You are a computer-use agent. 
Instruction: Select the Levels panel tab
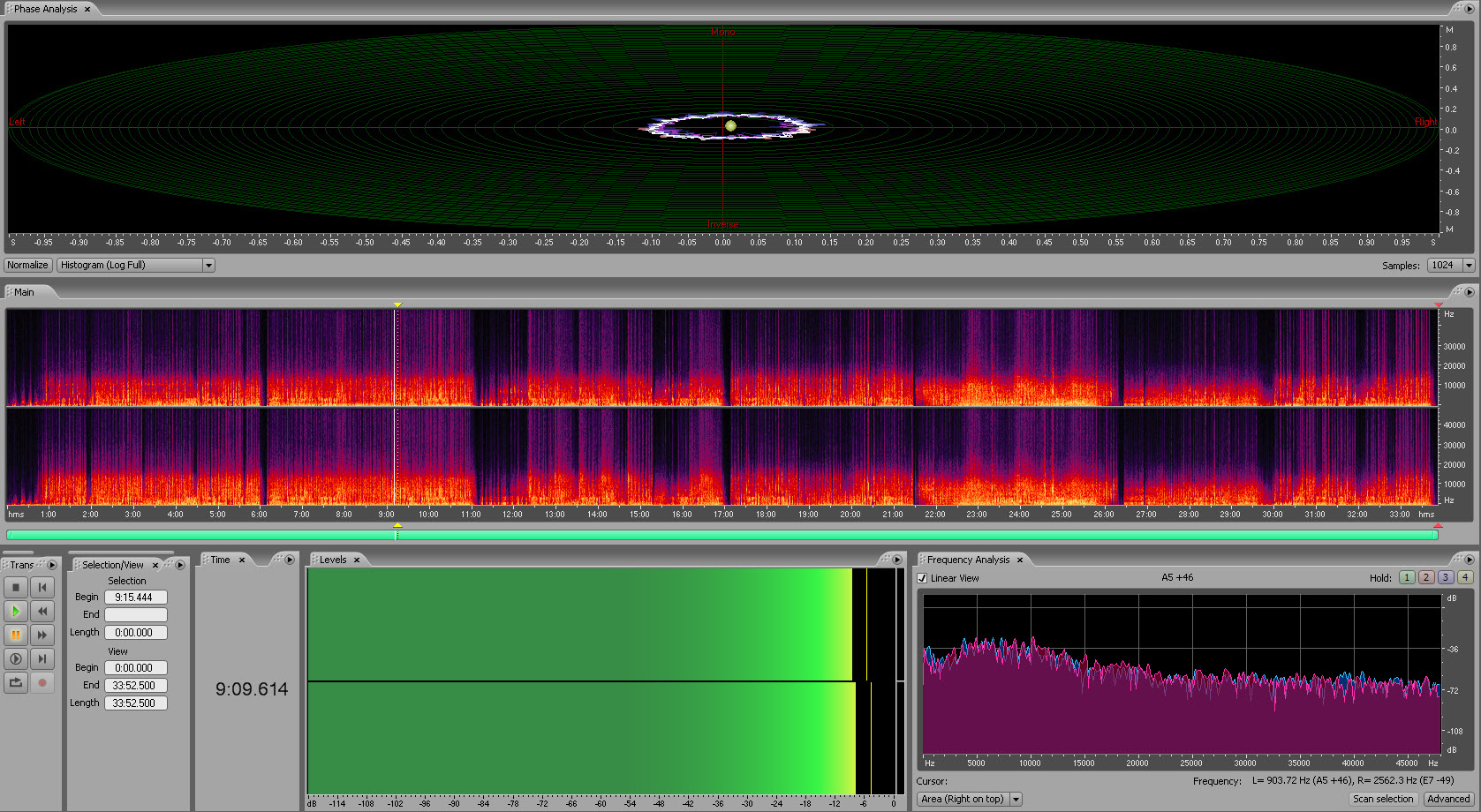(x=333, y=560)
